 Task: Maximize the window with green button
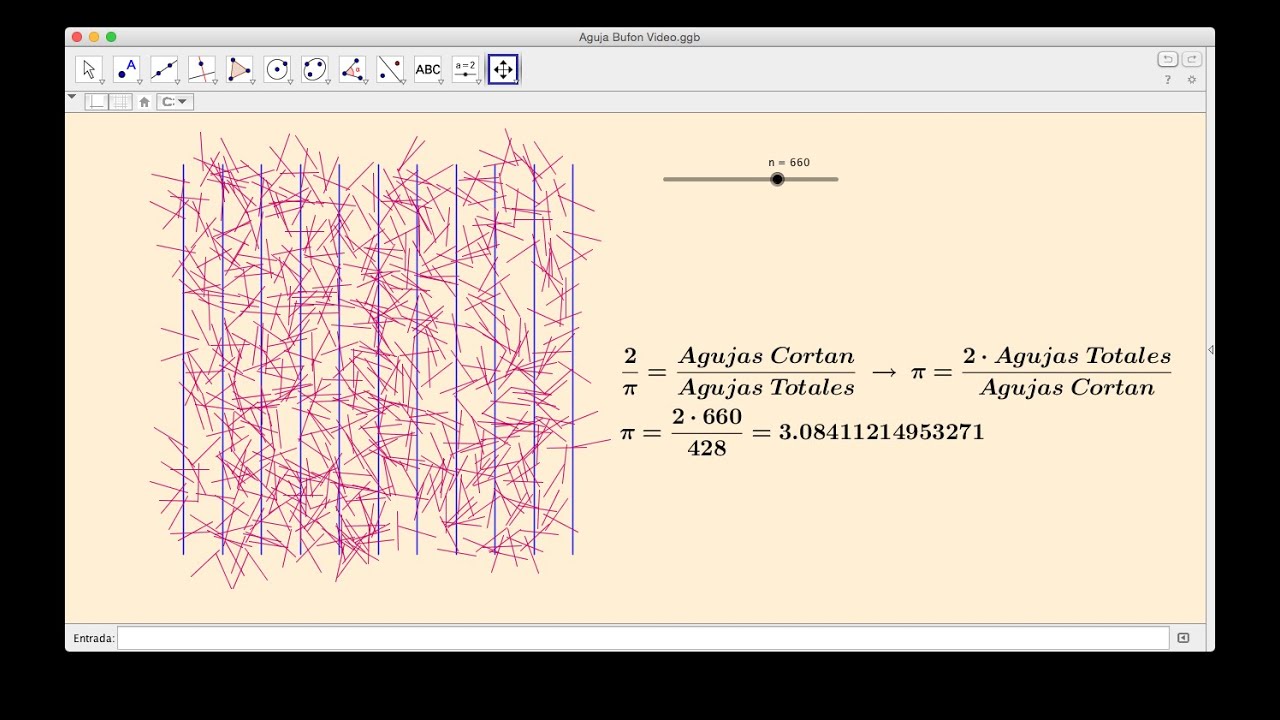tap(111, 37)
